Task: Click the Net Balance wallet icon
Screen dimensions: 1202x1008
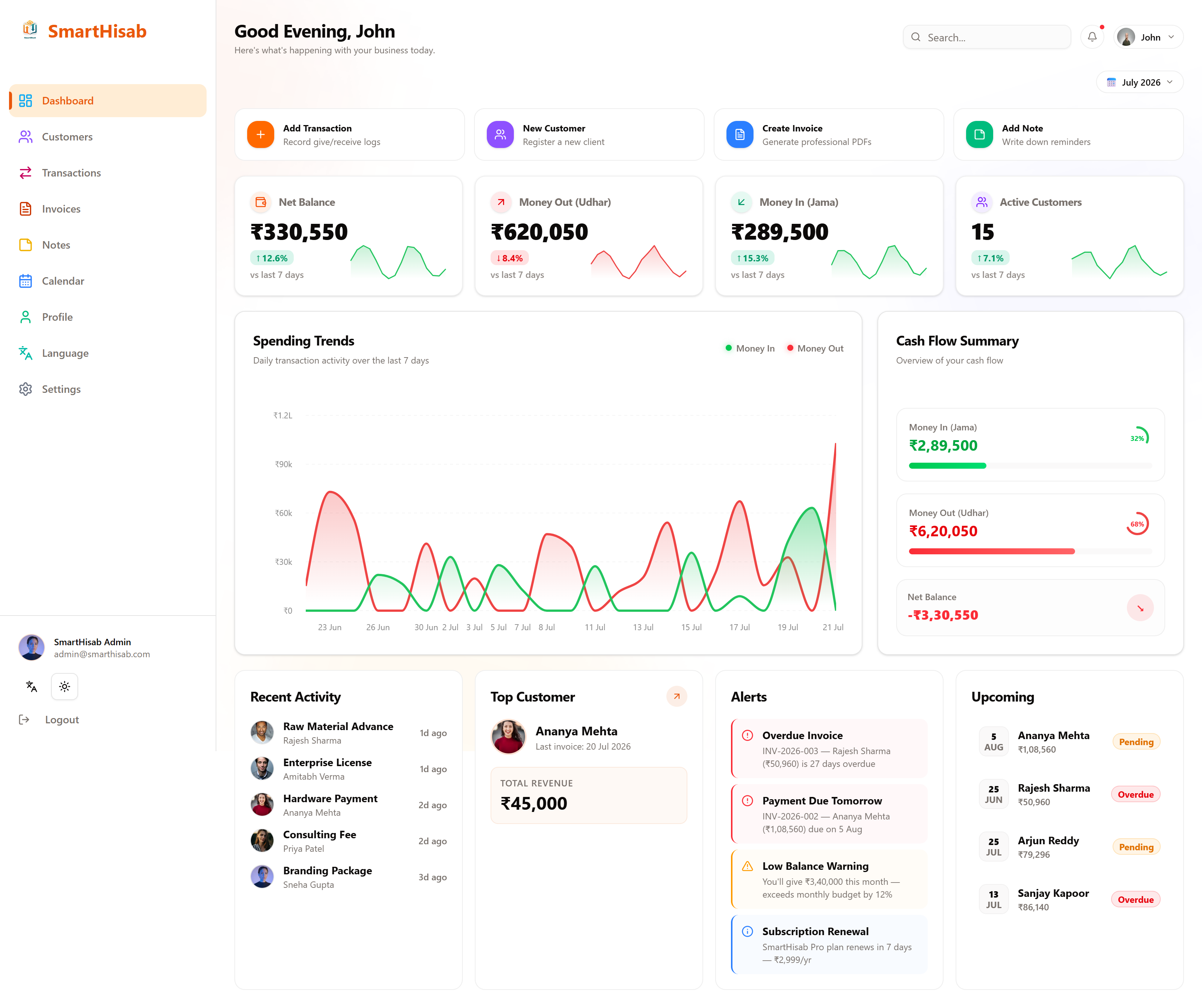Action: pos(260,202)
